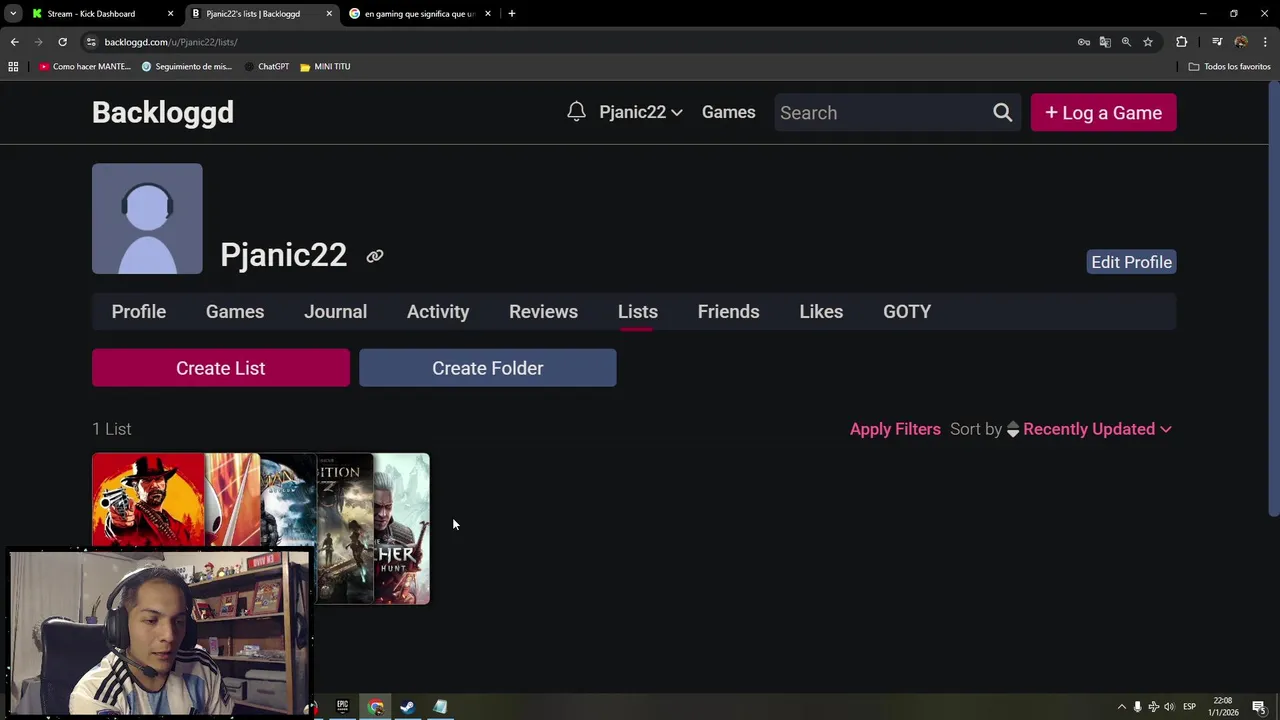This screenshot has height=720, width=1280.
Task: Close the Kick Dashboard browser tab
Action: (170, 14)
